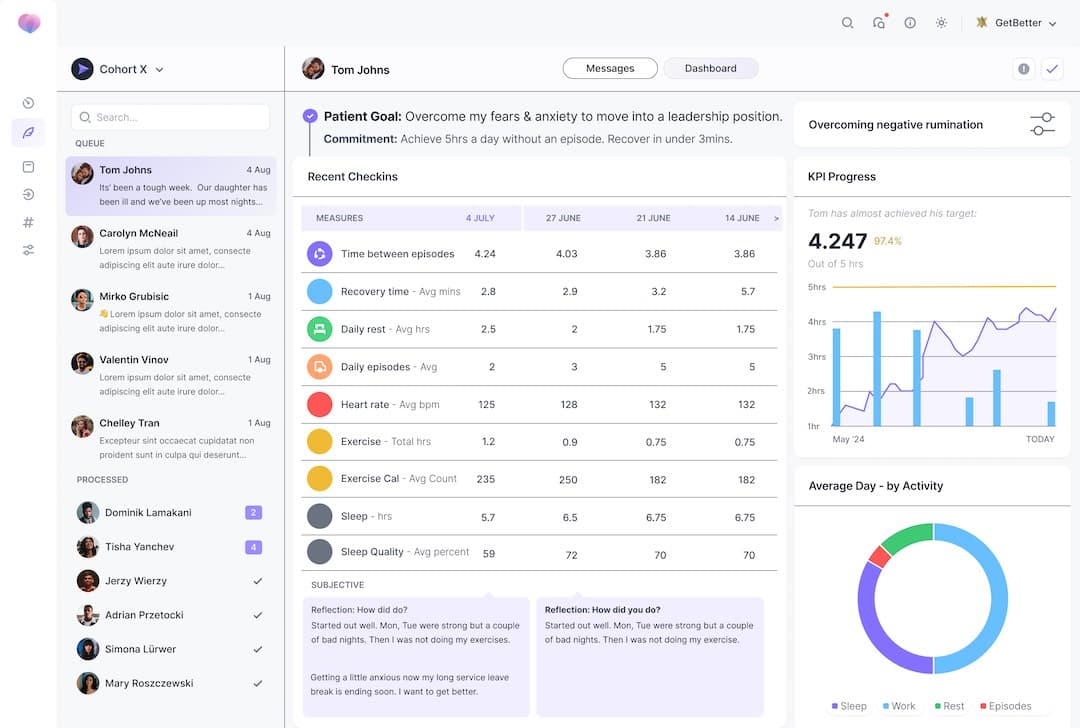The width and height of the screenshot is (1080, 728).
Task: Open Carolyn McNeail's queue message
Action: (171, 249)
